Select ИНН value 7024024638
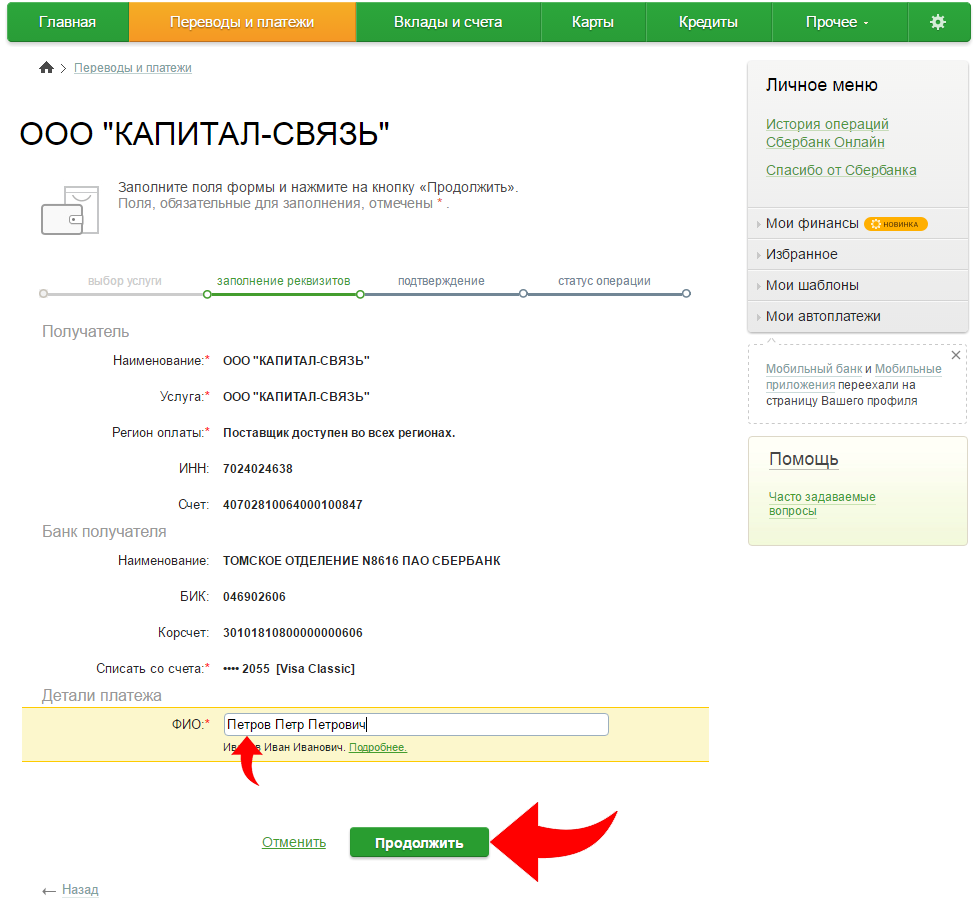 click(x=258, y=468)
